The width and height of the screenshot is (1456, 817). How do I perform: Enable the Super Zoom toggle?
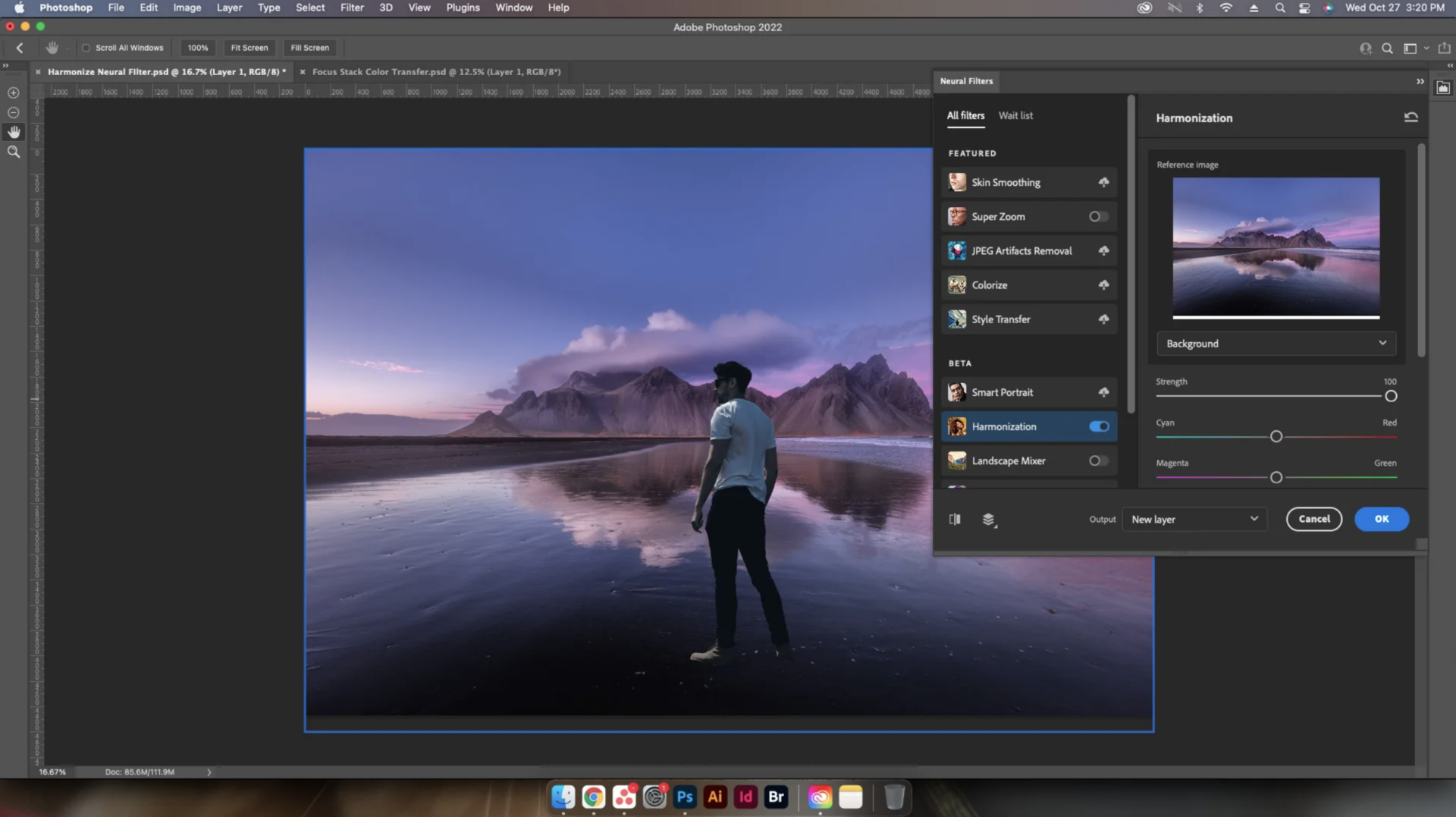click(1098, 217)
